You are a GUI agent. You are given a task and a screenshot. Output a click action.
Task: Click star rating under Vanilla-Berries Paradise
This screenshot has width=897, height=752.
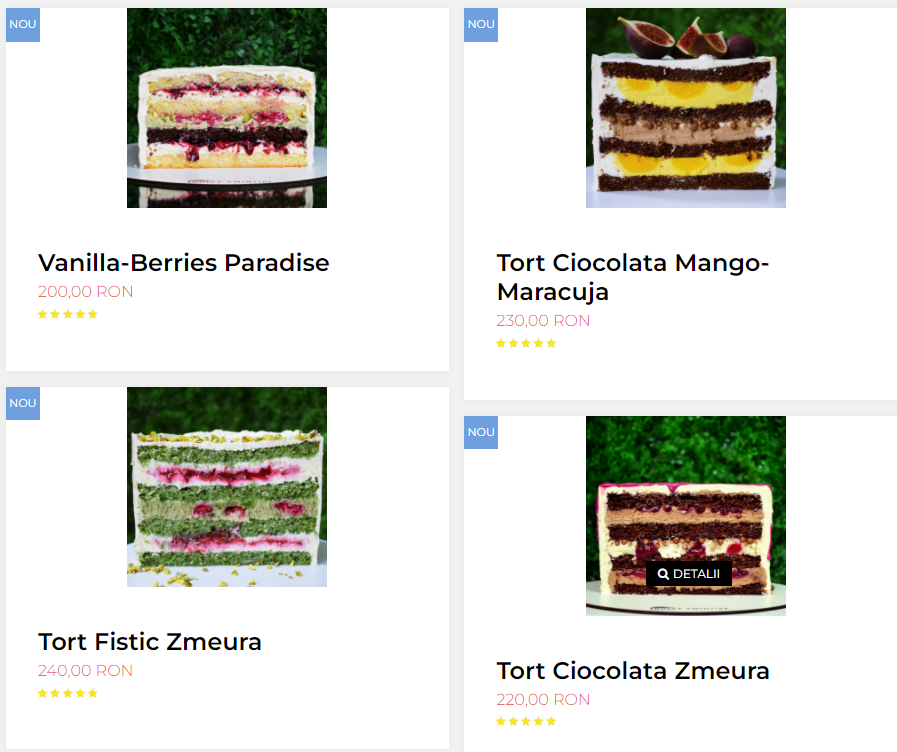point(68,314)
